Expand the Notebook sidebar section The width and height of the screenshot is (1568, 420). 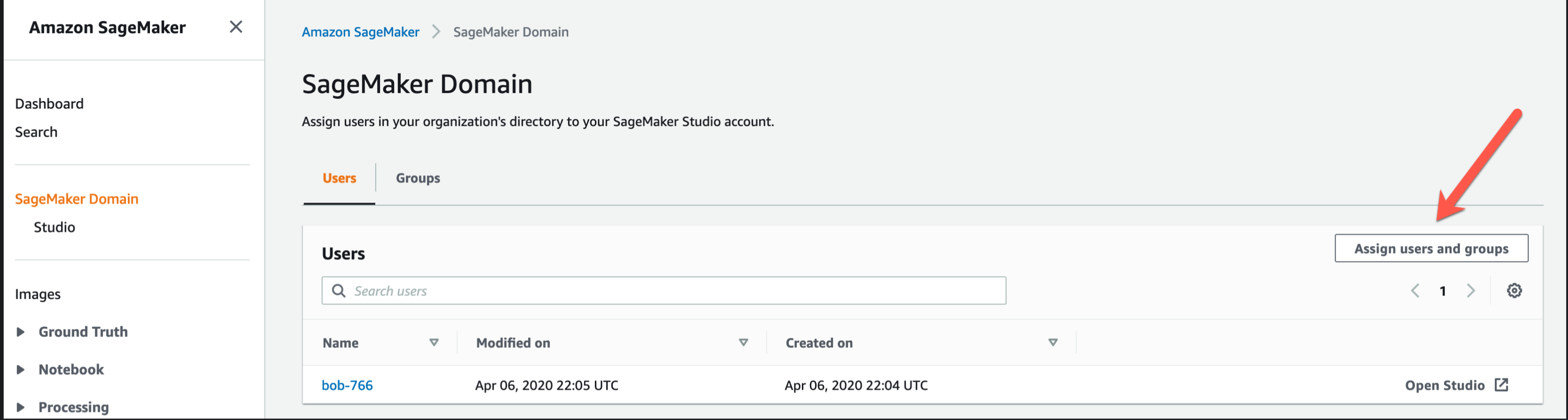click(x=21, y=370)
